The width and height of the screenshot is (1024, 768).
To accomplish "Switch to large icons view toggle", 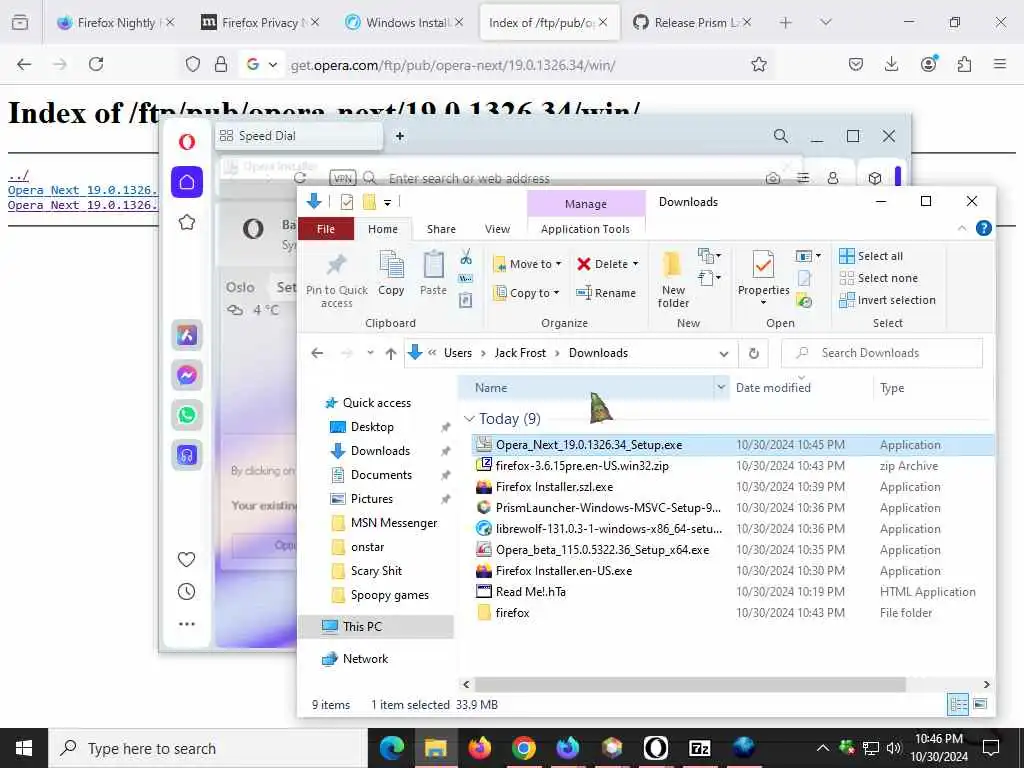I will point(980,704).
